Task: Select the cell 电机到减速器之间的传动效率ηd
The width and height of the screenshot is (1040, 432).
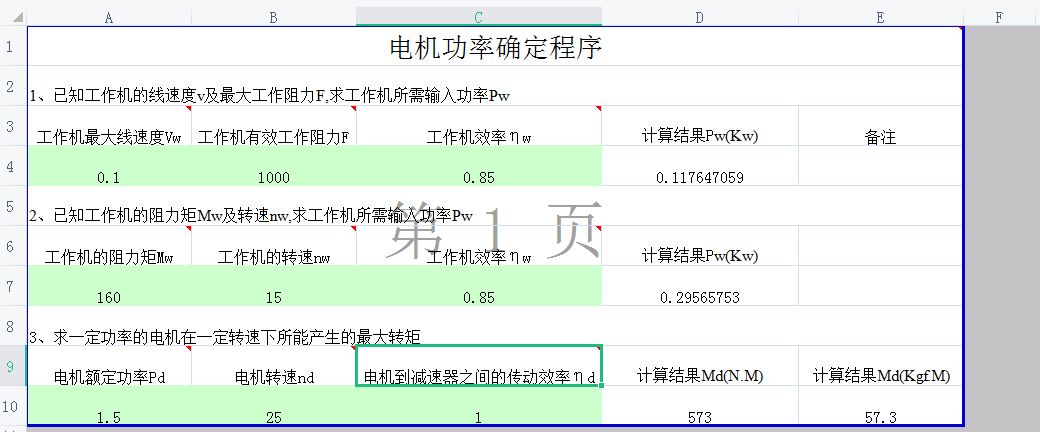Action: (x=479, y=366)
